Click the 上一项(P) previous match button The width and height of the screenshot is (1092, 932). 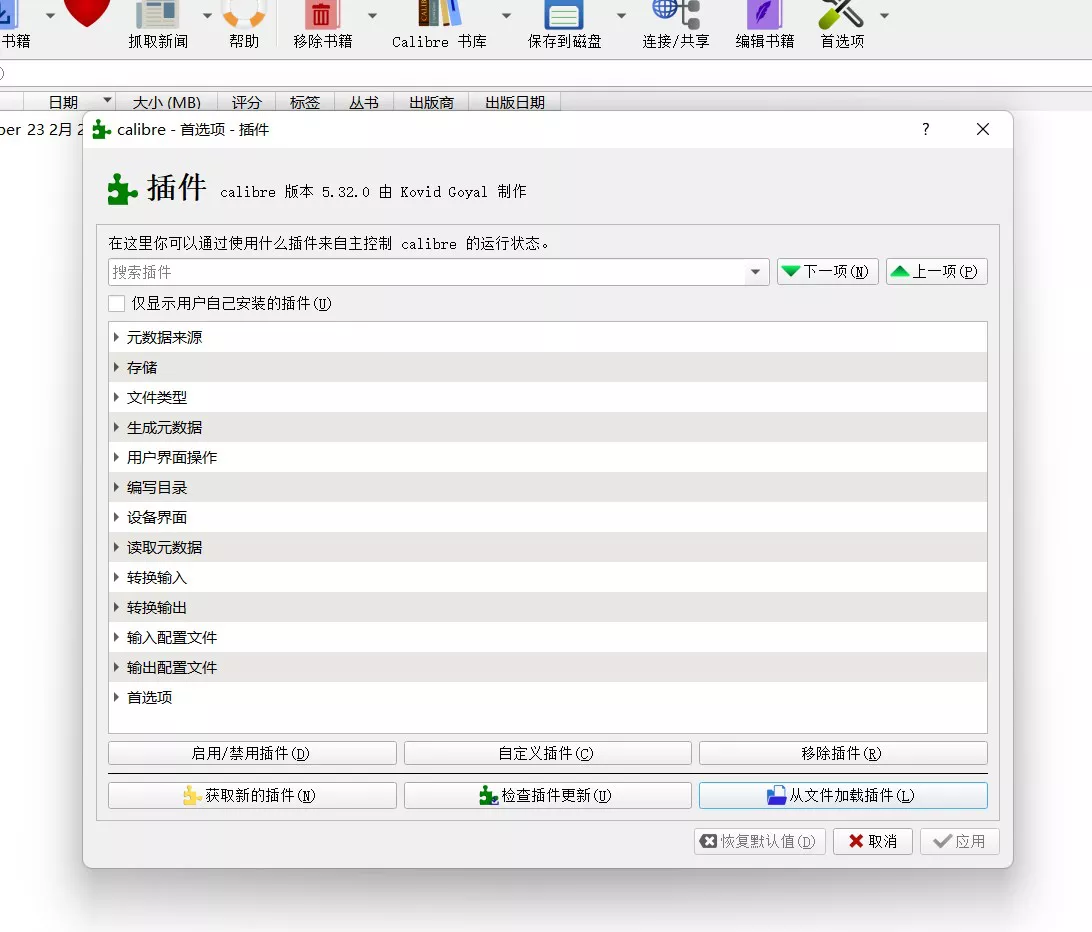pos(937,272)
